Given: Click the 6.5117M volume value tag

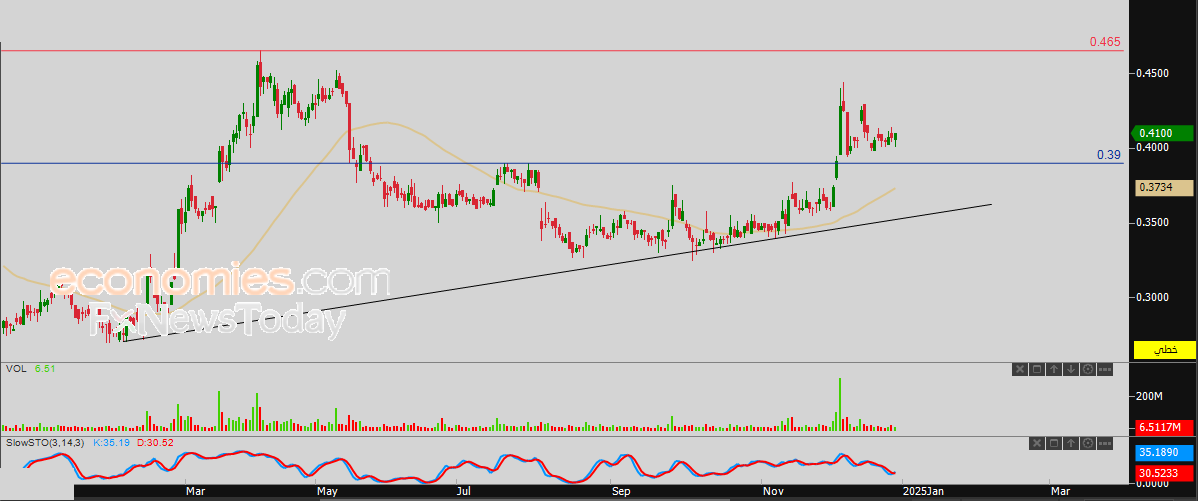Looking at the screenshot, I should 1164,427.
